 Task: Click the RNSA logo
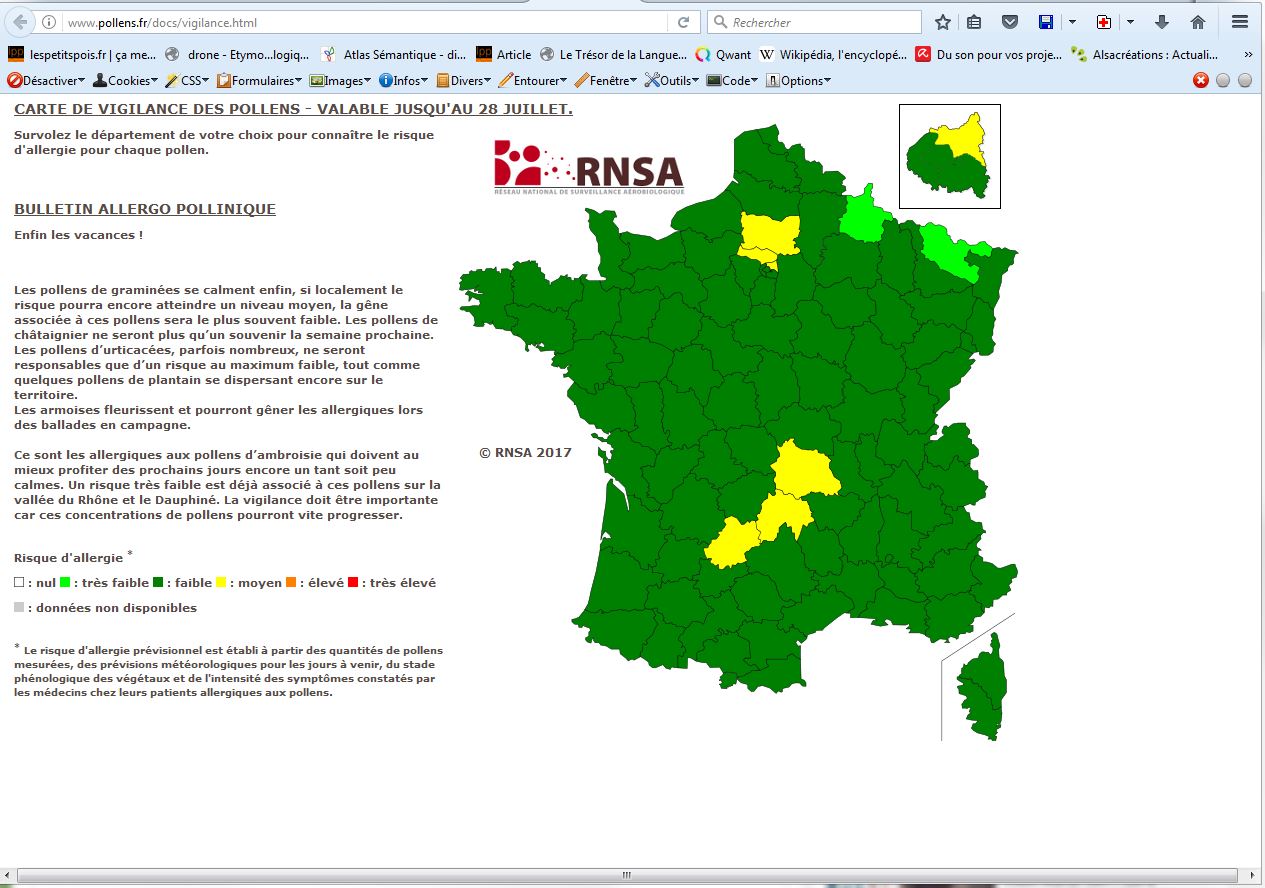tap(589, 167)
